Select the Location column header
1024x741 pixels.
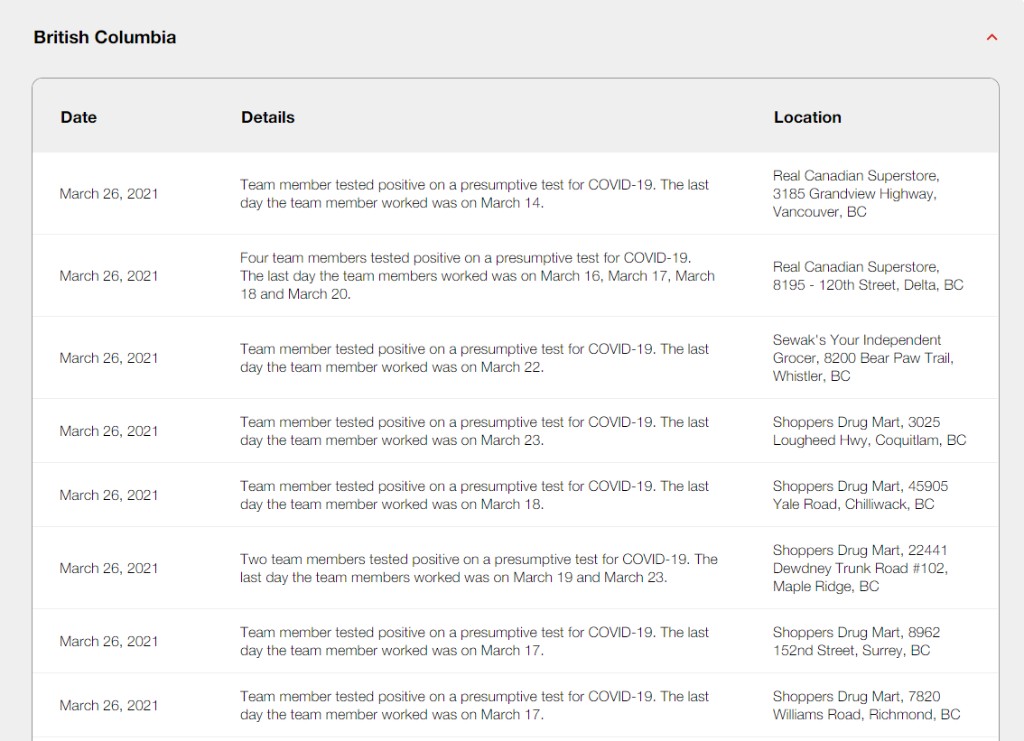(807, 117)
